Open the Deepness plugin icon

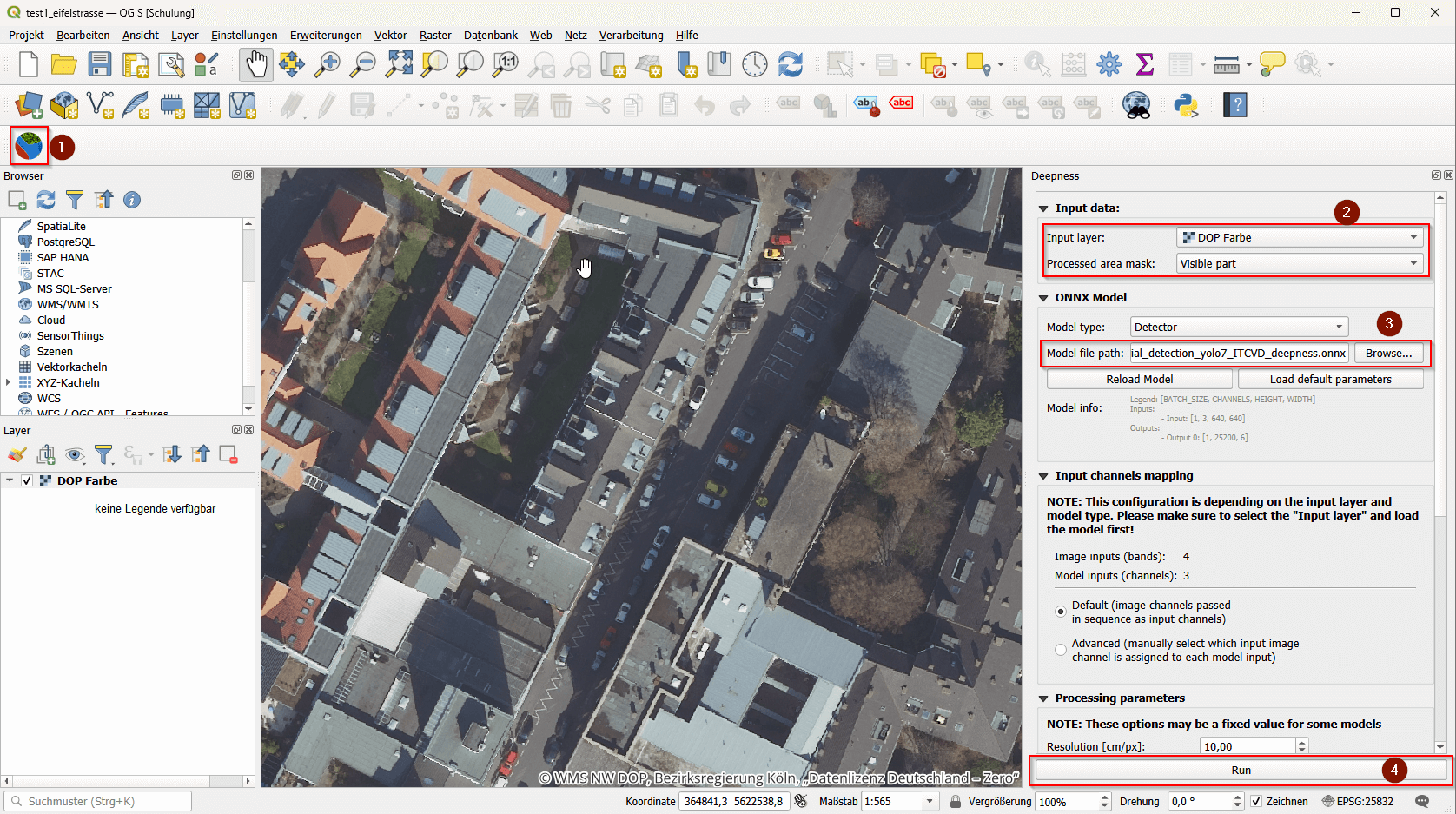click(27, 145)
